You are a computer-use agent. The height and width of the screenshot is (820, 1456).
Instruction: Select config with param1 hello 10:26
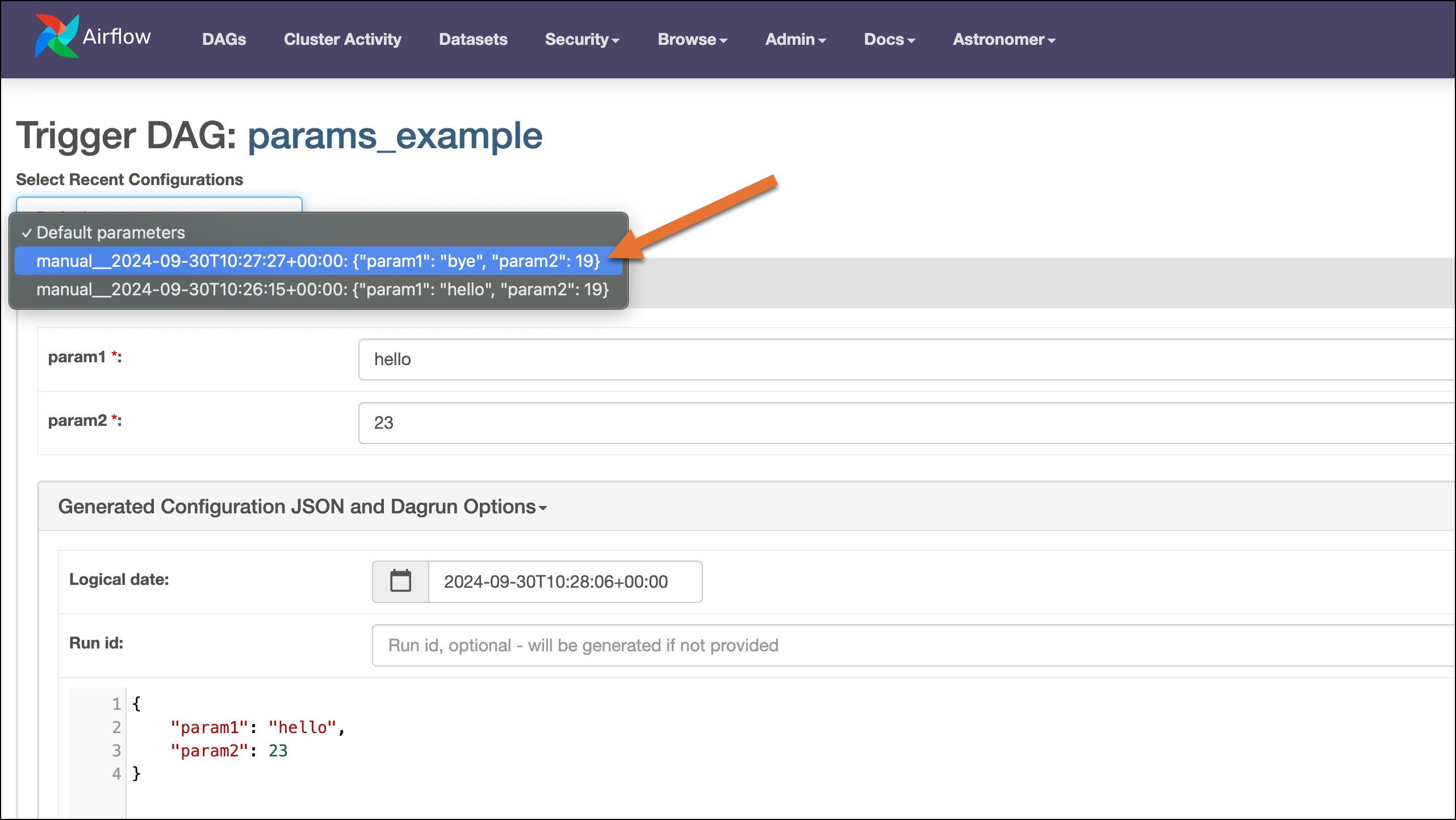[x=322, y=289]
